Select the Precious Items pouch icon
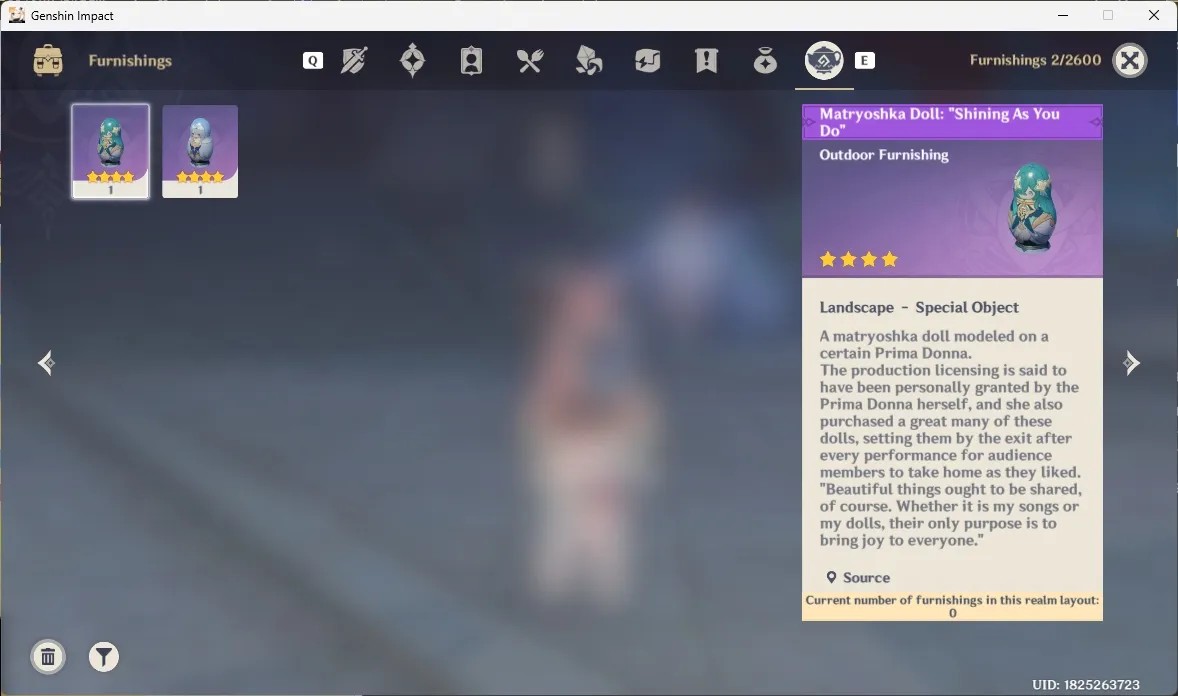Image resolution: width=1178 pixels, height=696 pixels. coord(765,61)
